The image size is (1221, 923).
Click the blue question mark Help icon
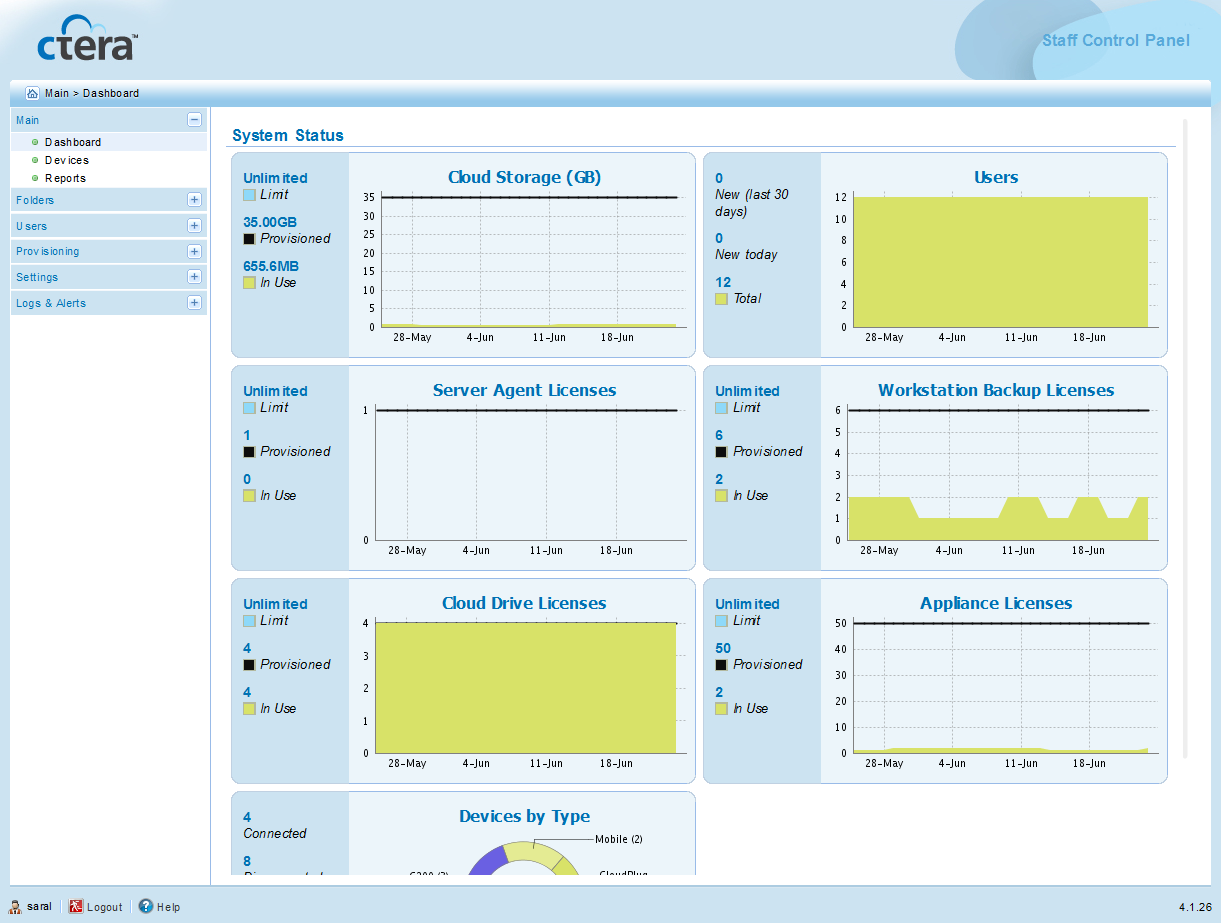click(x=146, y=906)
